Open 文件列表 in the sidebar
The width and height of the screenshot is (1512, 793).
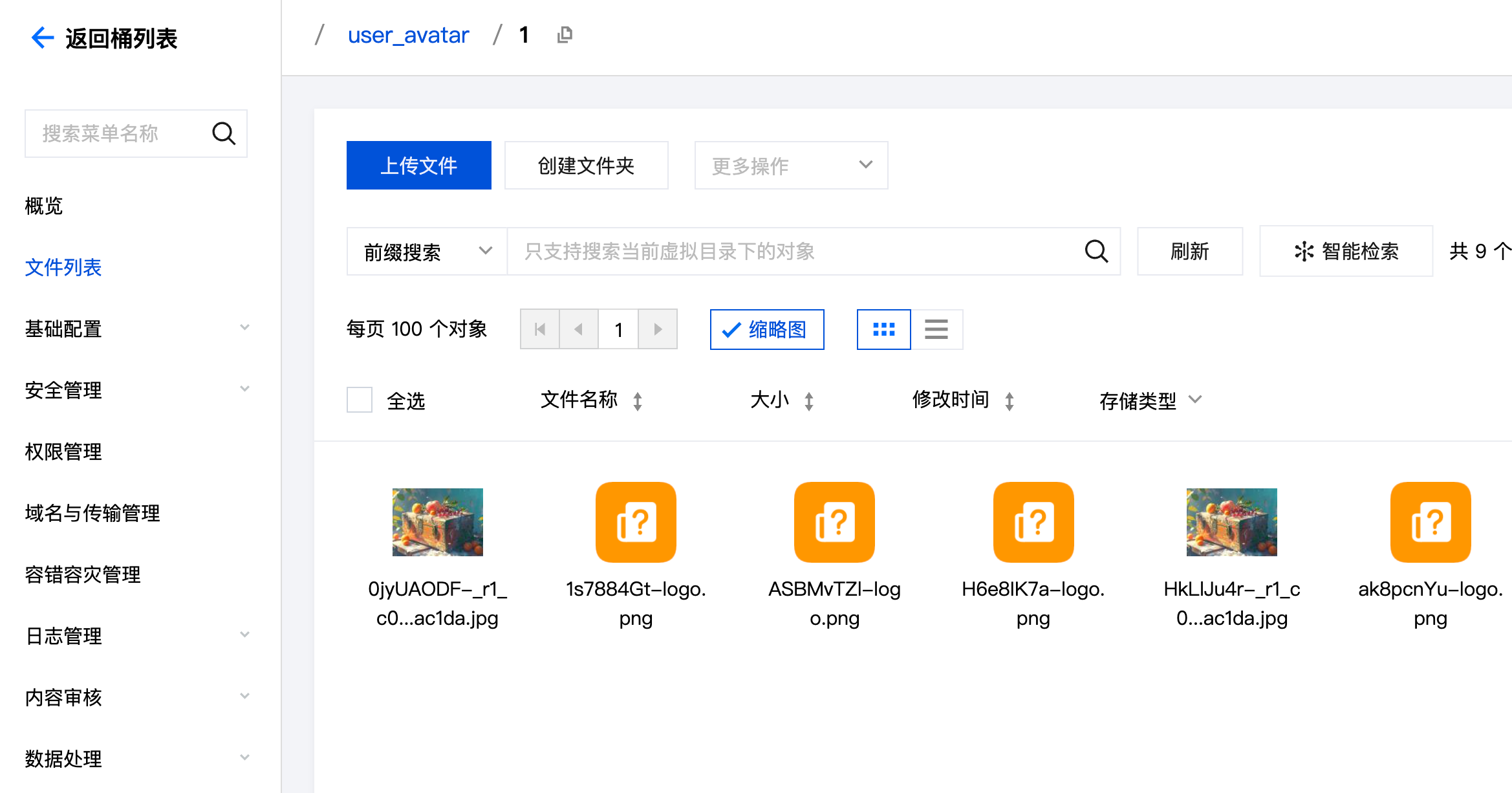tap(63, 267)
